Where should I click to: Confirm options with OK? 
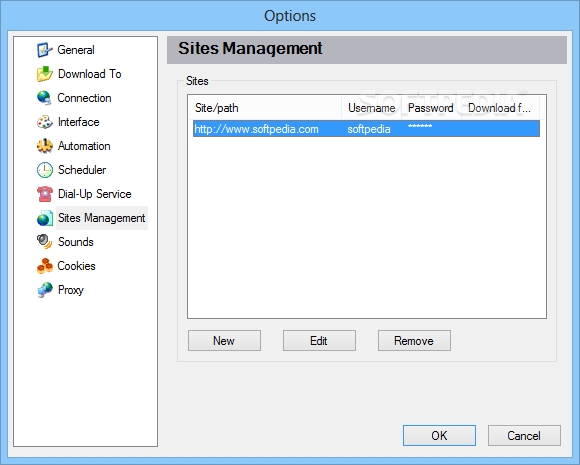[439, 435]
